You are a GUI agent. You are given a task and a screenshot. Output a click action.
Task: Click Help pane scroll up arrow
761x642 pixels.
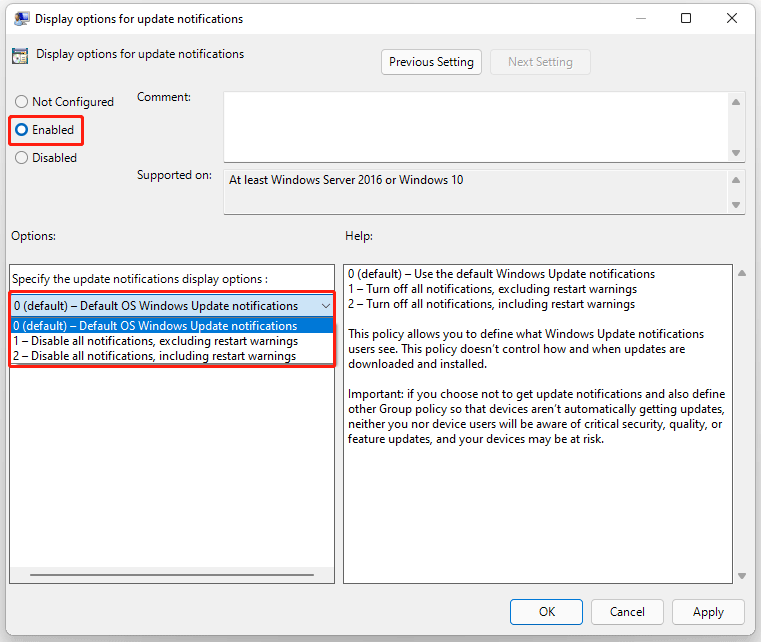click(x=742, y=273)
